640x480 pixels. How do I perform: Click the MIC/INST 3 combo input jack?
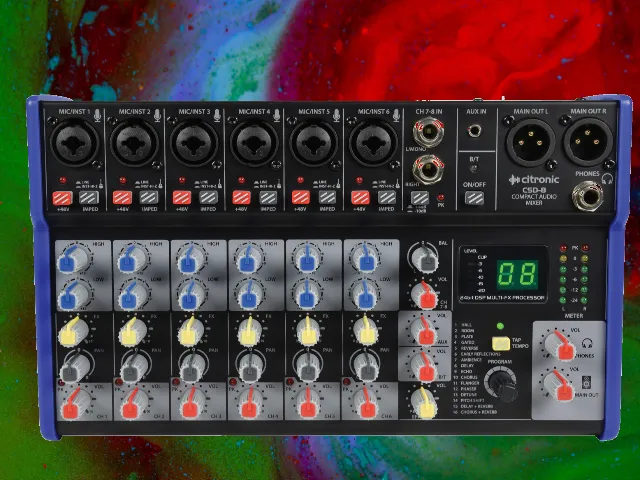193,147
